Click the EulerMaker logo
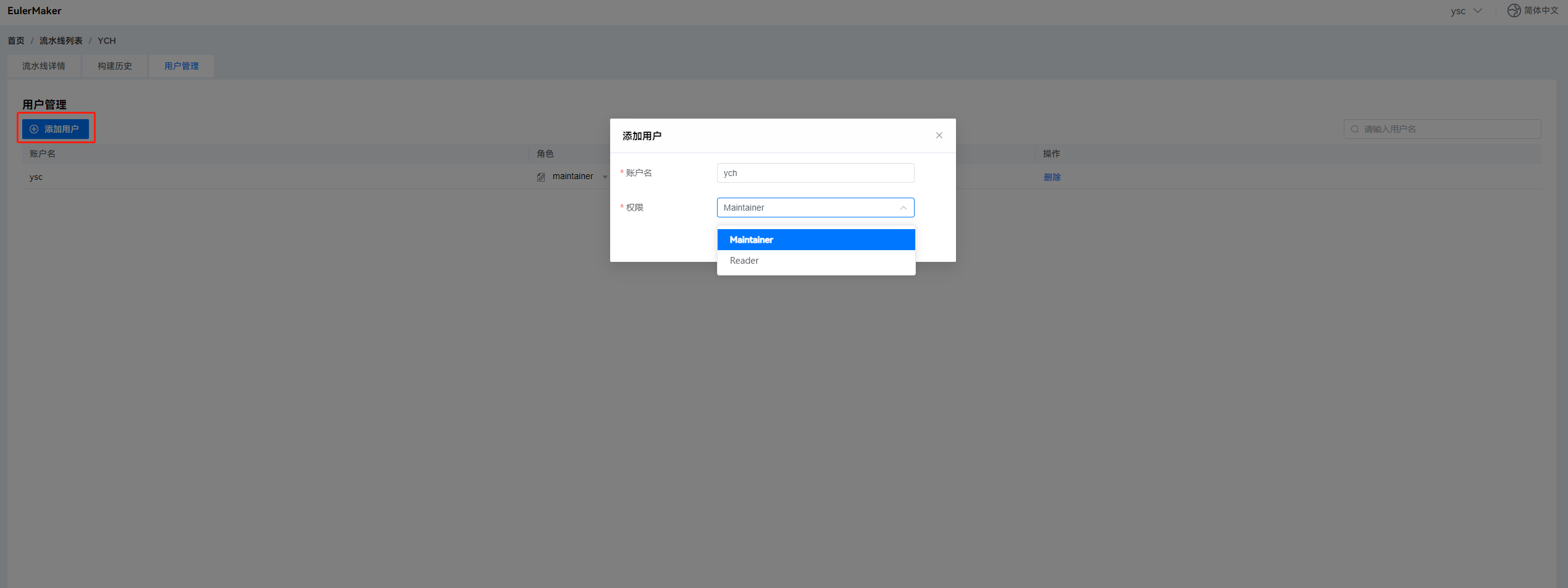The height and width of the screenshot is (588, 1568). pyautogui.click(x=35, y=10)
